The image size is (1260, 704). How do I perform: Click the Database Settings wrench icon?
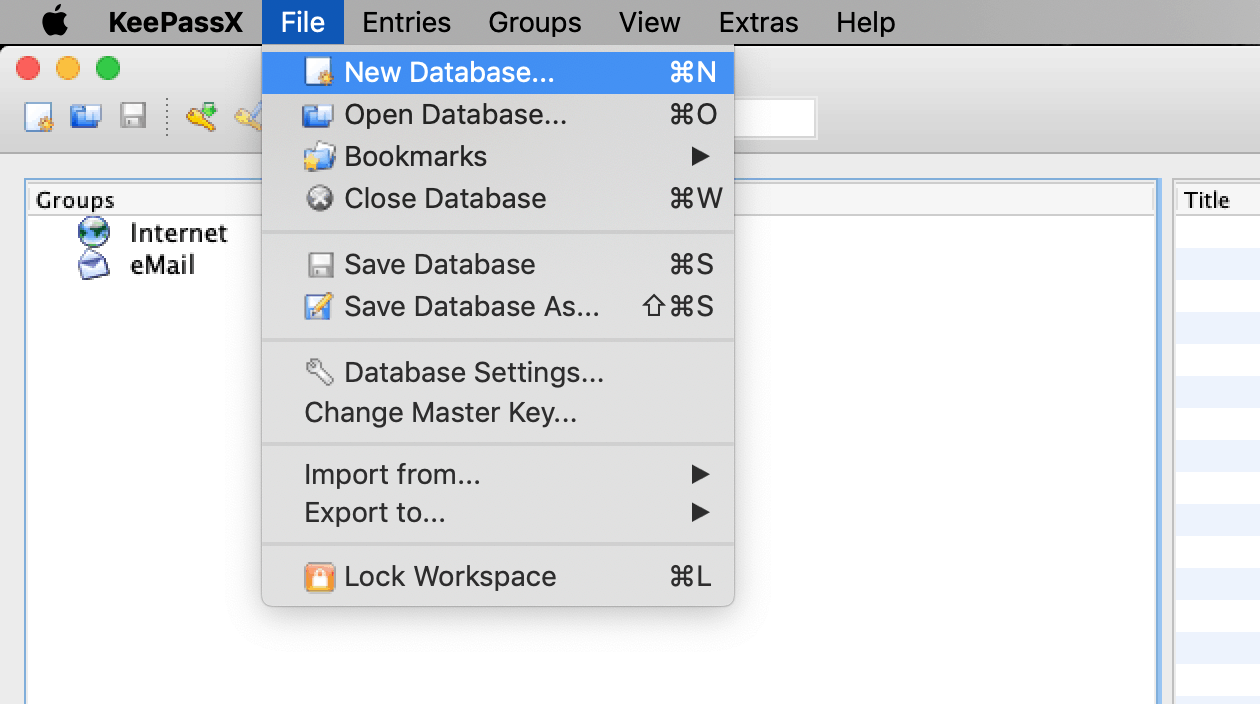[319, 372]
